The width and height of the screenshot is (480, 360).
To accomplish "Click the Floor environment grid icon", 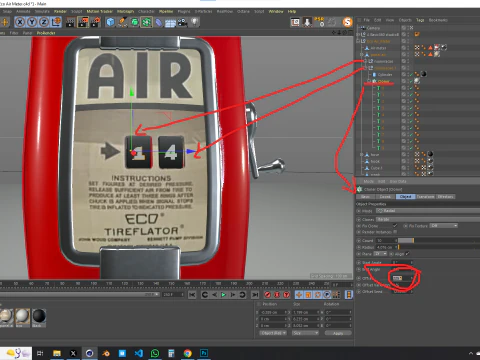I will (170, 23).
